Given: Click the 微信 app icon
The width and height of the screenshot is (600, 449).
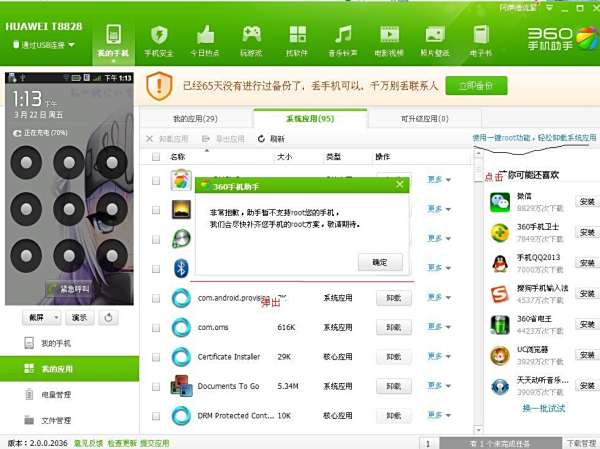Looking at the screenshot, I should [500, 202].
